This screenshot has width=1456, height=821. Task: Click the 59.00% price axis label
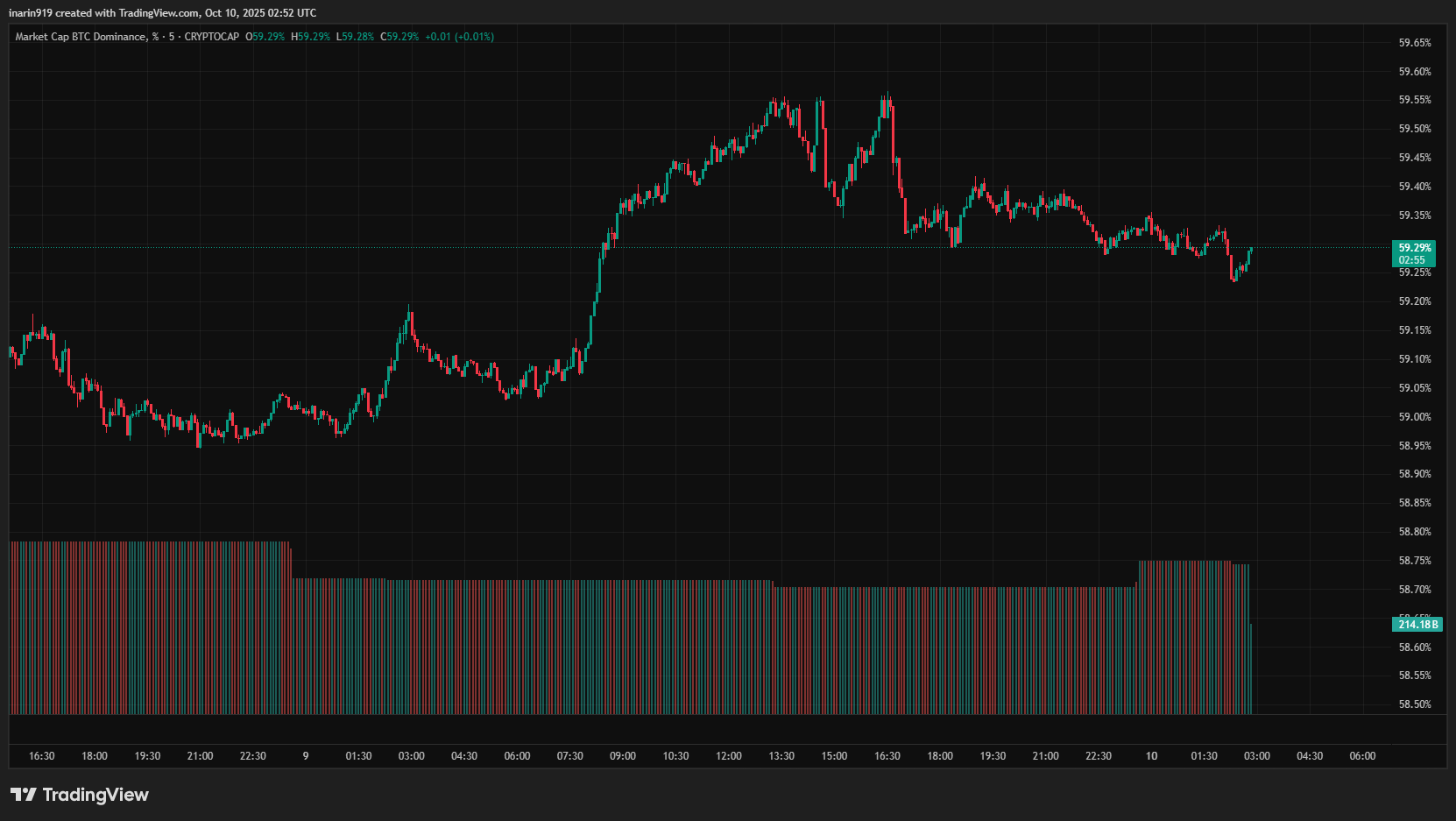pos(1414,417)
